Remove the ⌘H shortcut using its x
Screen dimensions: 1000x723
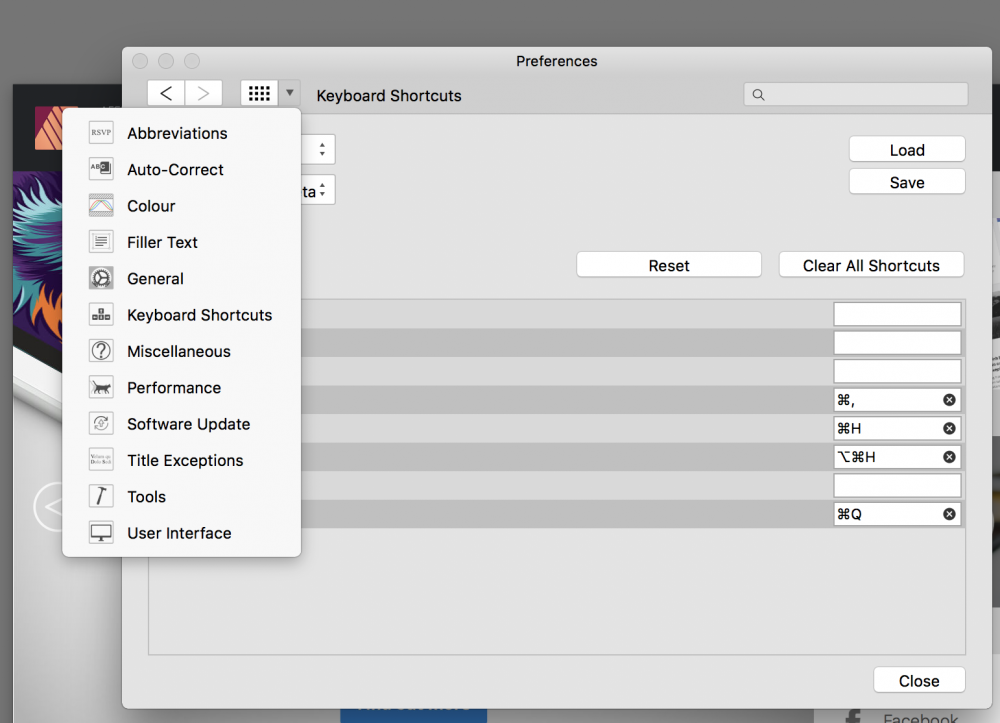tap(949, 428)
